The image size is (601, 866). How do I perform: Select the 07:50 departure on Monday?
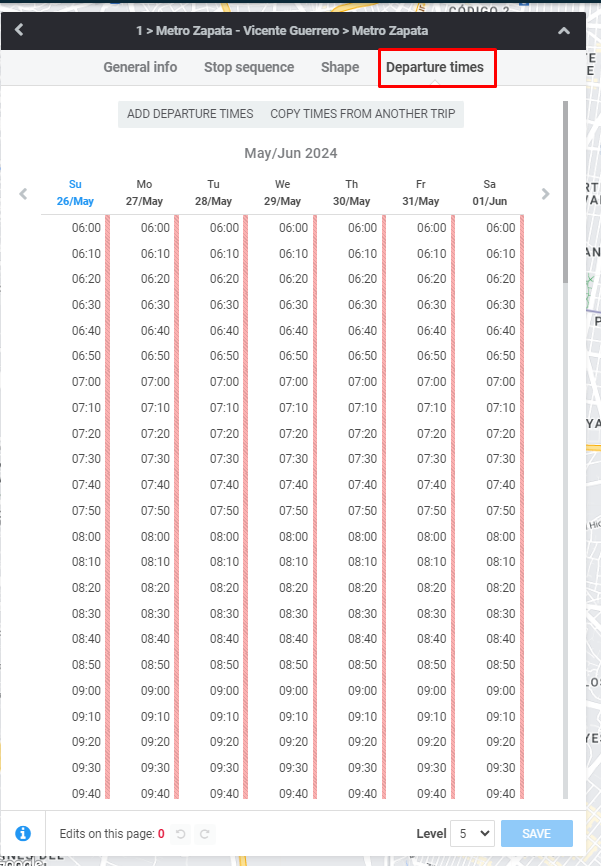(x=155, y=511)
